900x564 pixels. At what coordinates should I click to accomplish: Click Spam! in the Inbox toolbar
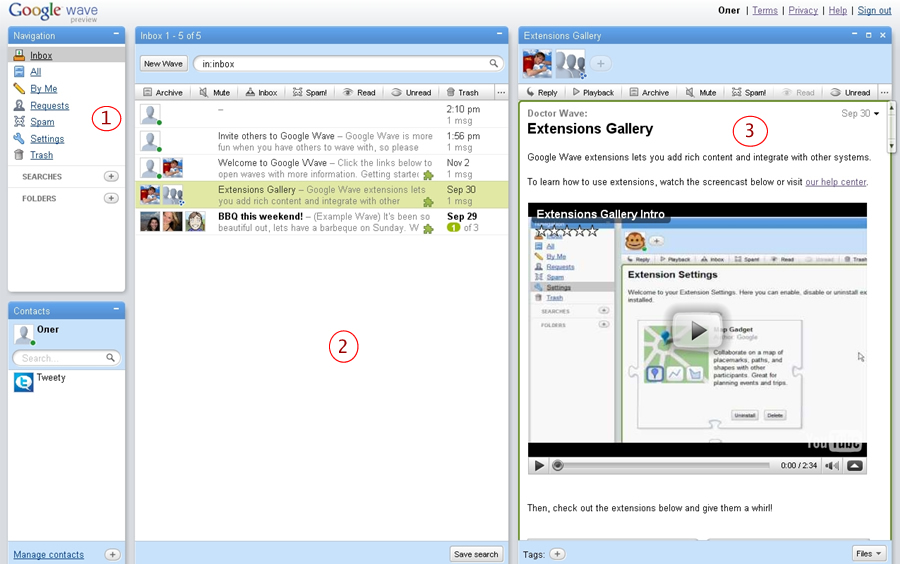pos(310,92)
